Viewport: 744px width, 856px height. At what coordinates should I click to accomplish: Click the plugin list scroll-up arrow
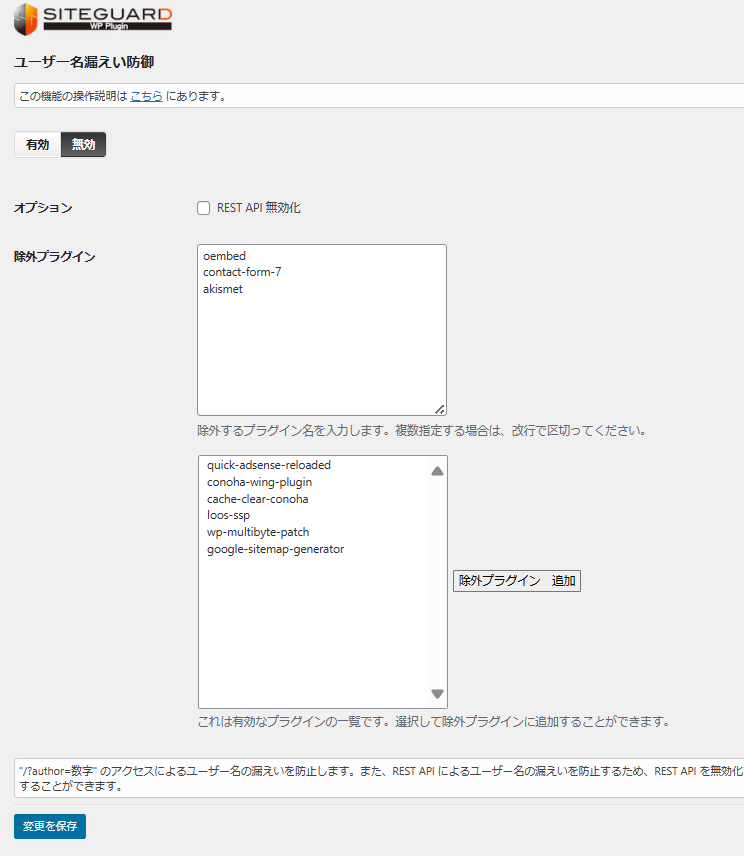coord(437,471)
